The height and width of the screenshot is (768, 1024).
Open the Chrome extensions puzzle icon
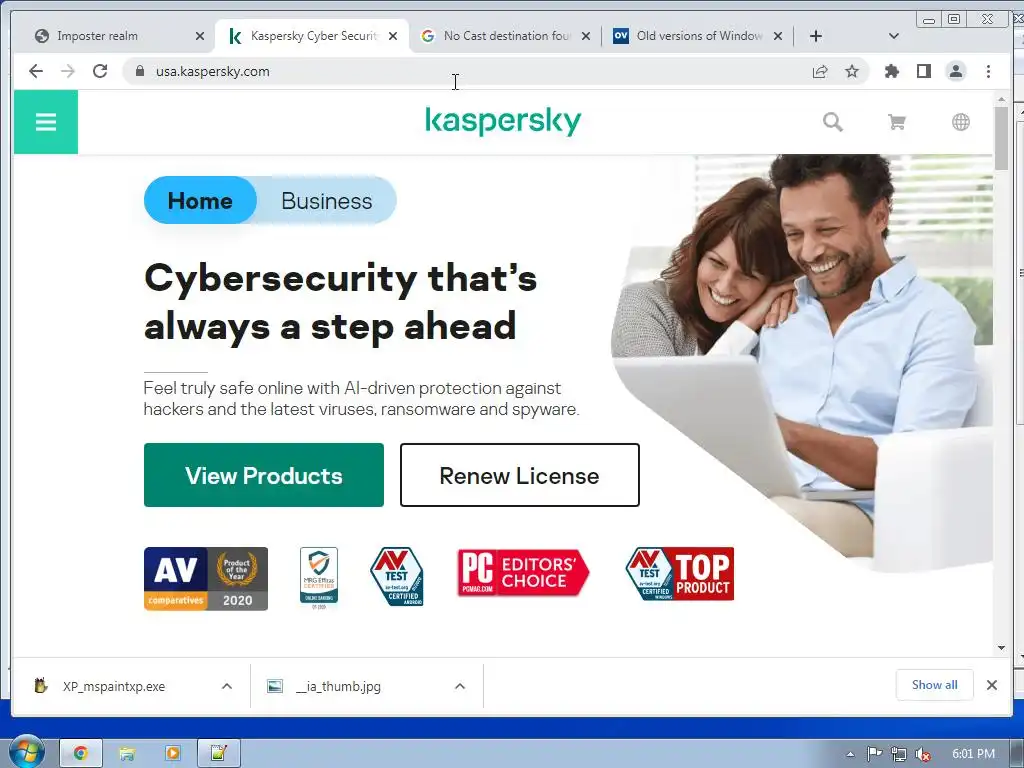891,71
